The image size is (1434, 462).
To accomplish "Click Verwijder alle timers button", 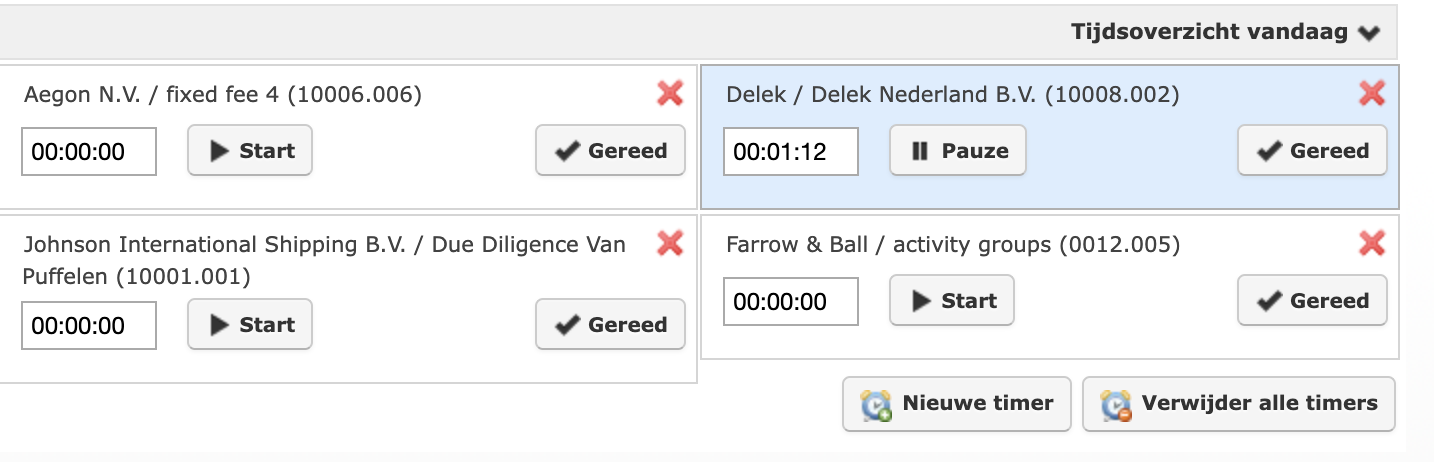I will [1239, 404].
